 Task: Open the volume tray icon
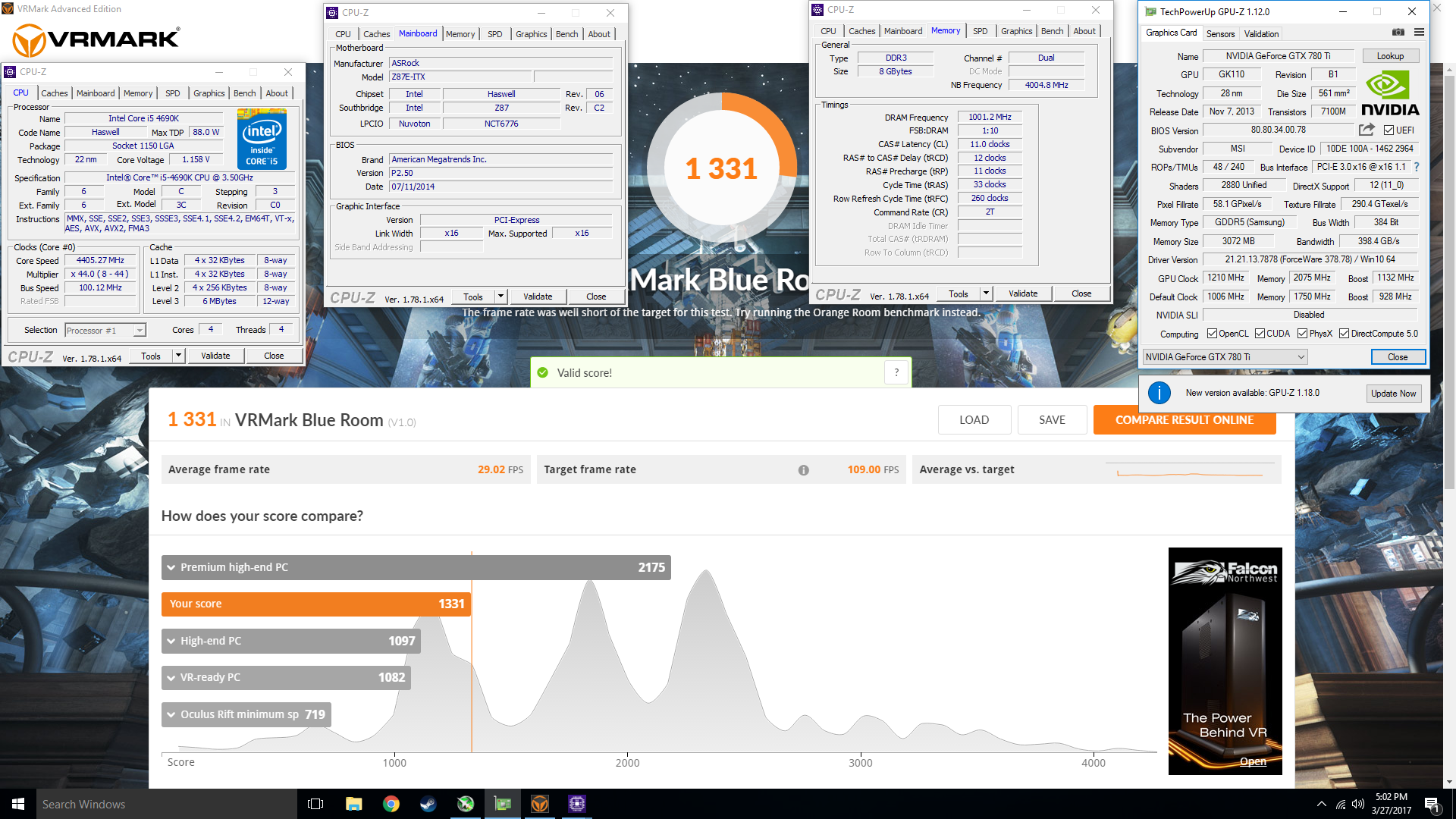(x=1358, y=804)
